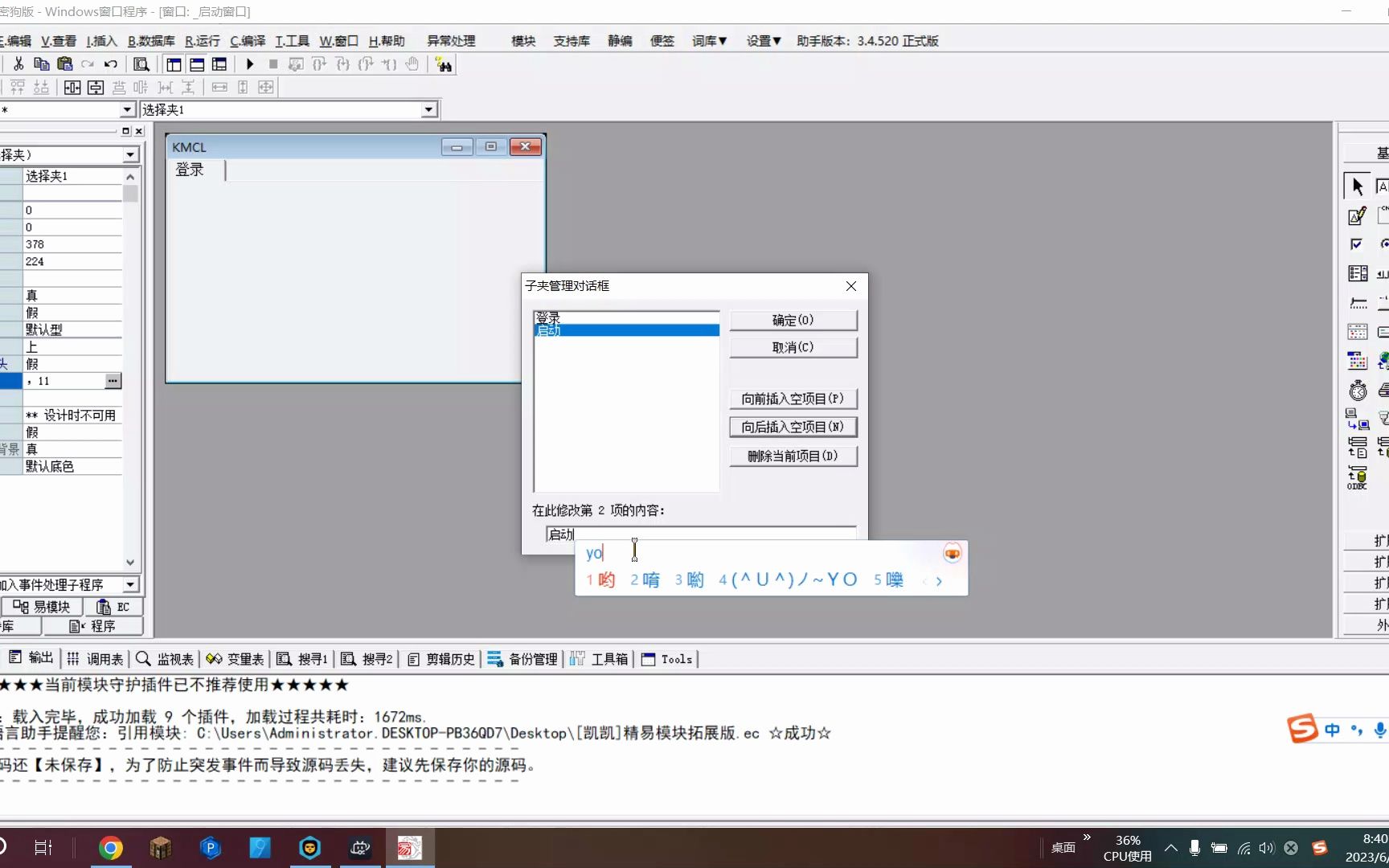Start the program with the Run play icon
1389x868 pixels.
(x=250, y=64)
